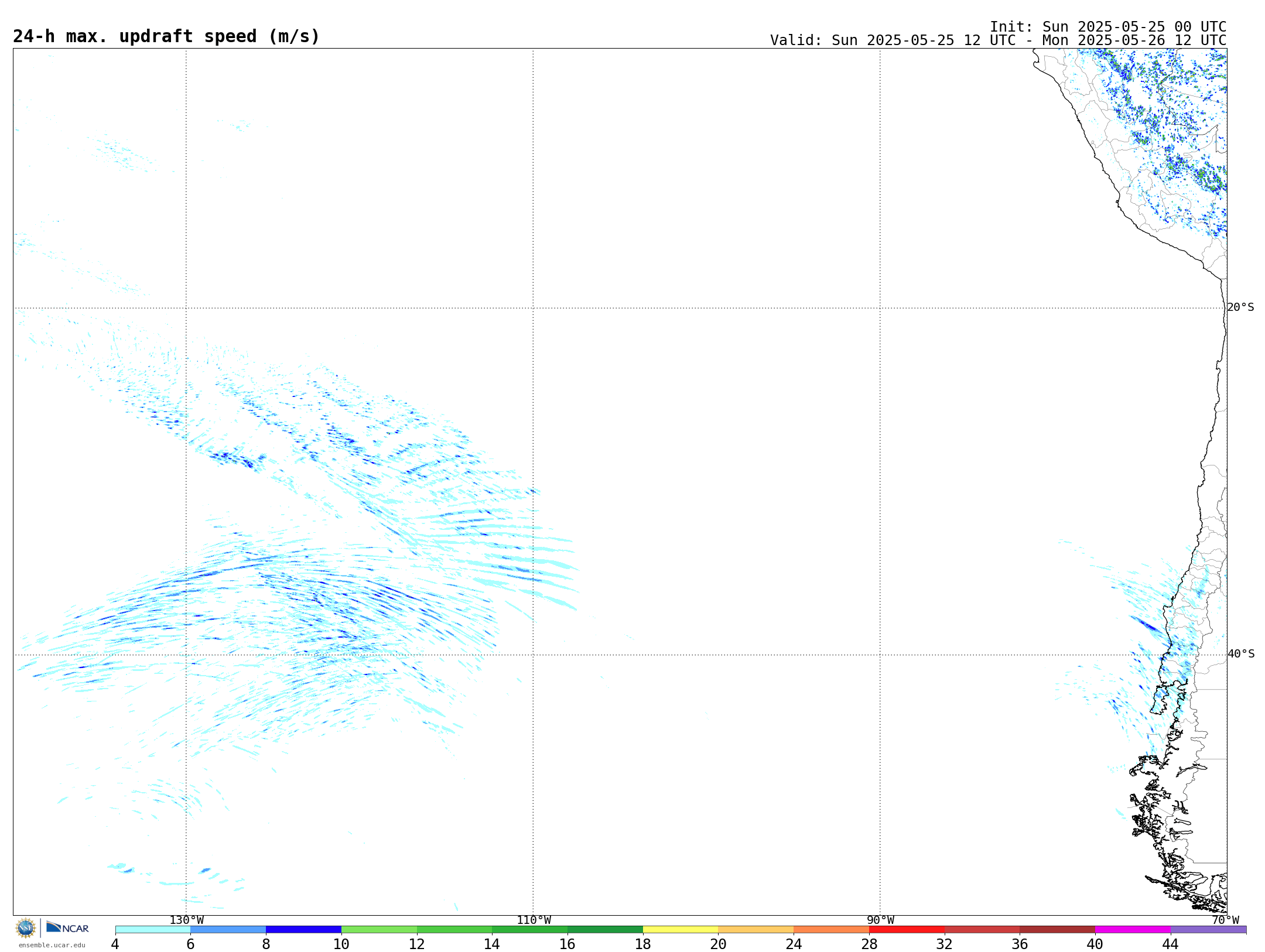This screenshot has height=952, width=1265.
Task: Click the NCAR logo
Action: pos(67,927)
